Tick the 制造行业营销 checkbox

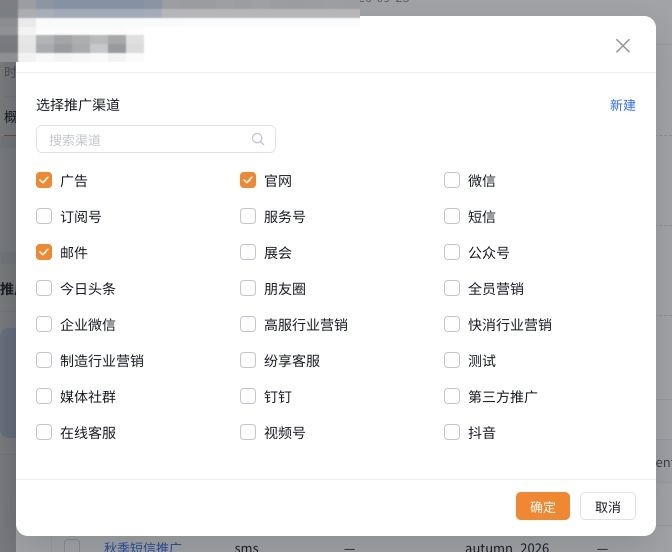point(44,360)
